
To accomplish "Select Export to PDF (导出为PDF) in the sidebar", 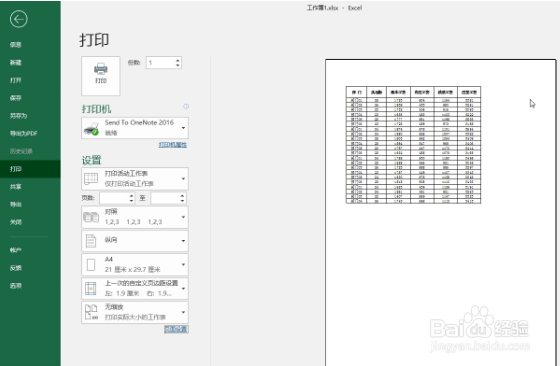I will click(x=24, y=133).
